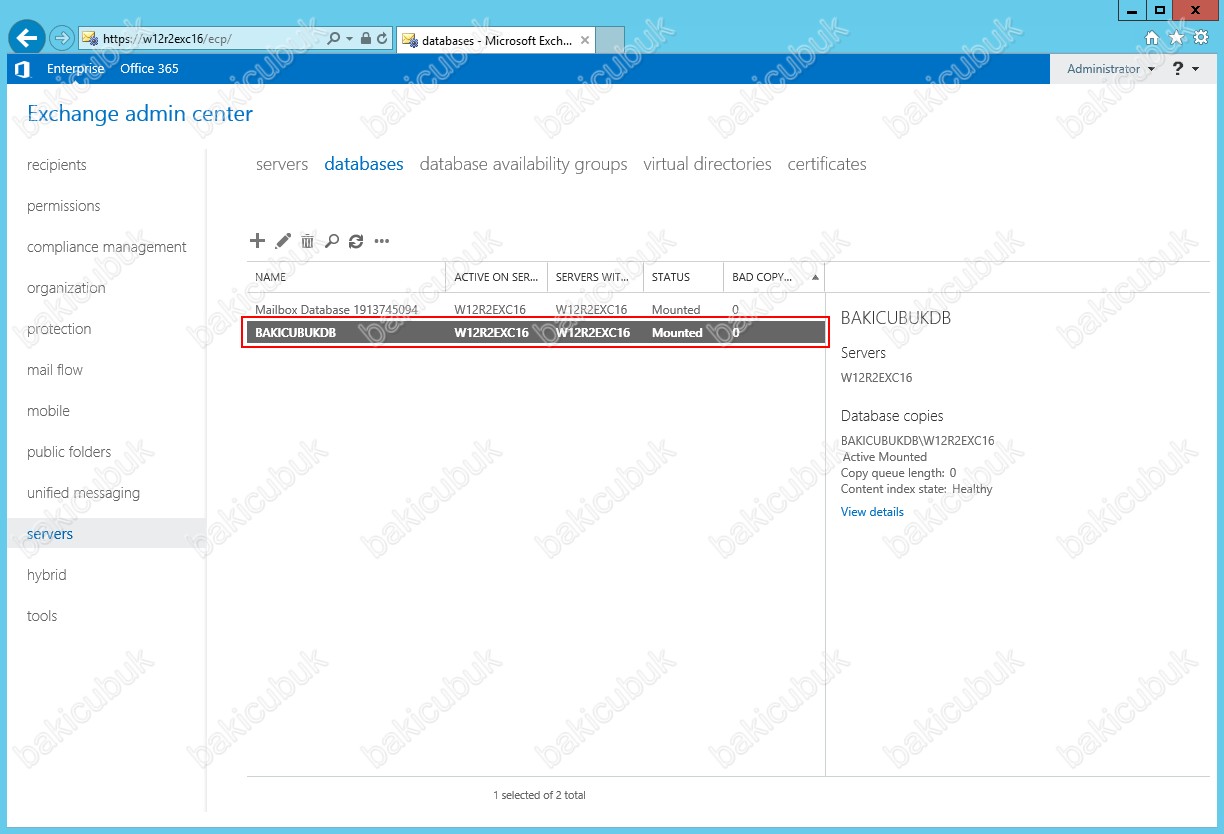Go forward with browser forward arrow

tap(61, 38)
